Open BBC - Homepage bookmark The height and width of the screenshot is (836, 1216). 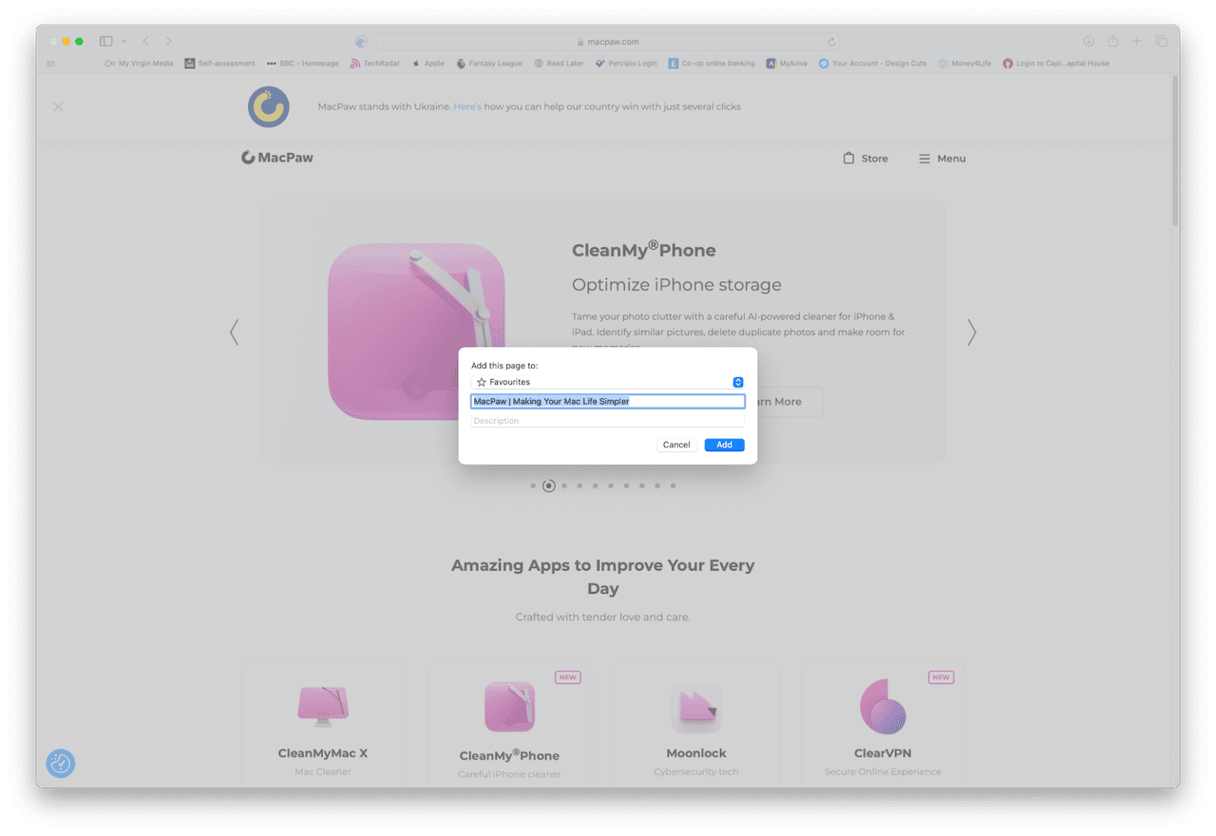303,63
